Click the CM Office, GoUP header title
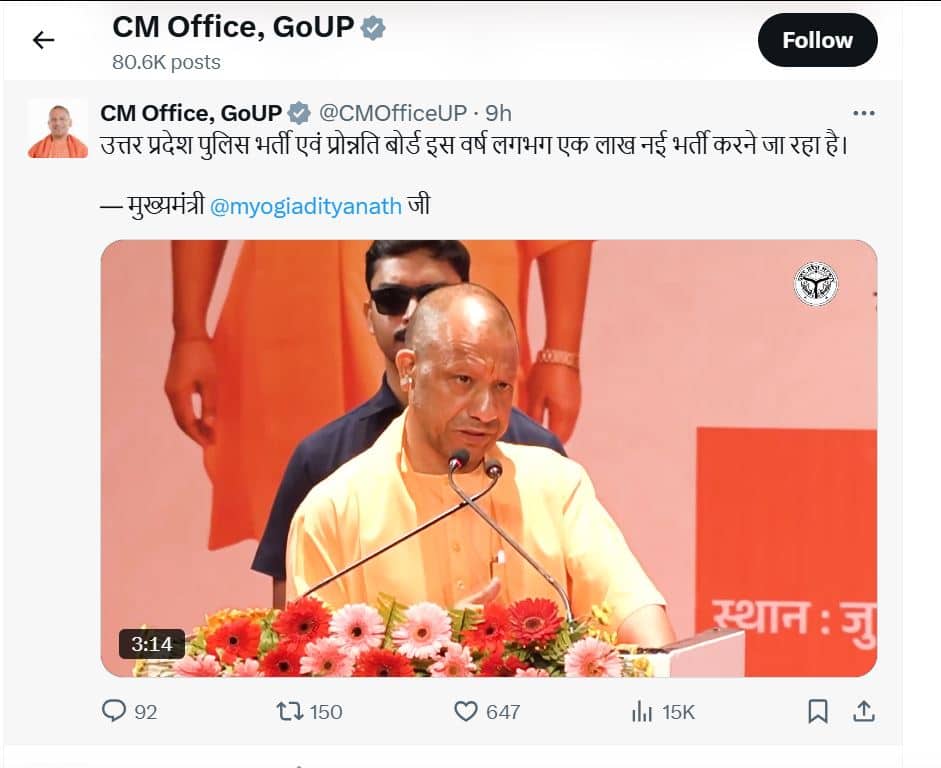Viewport: 941px width, 768px height. pos(233,28)
